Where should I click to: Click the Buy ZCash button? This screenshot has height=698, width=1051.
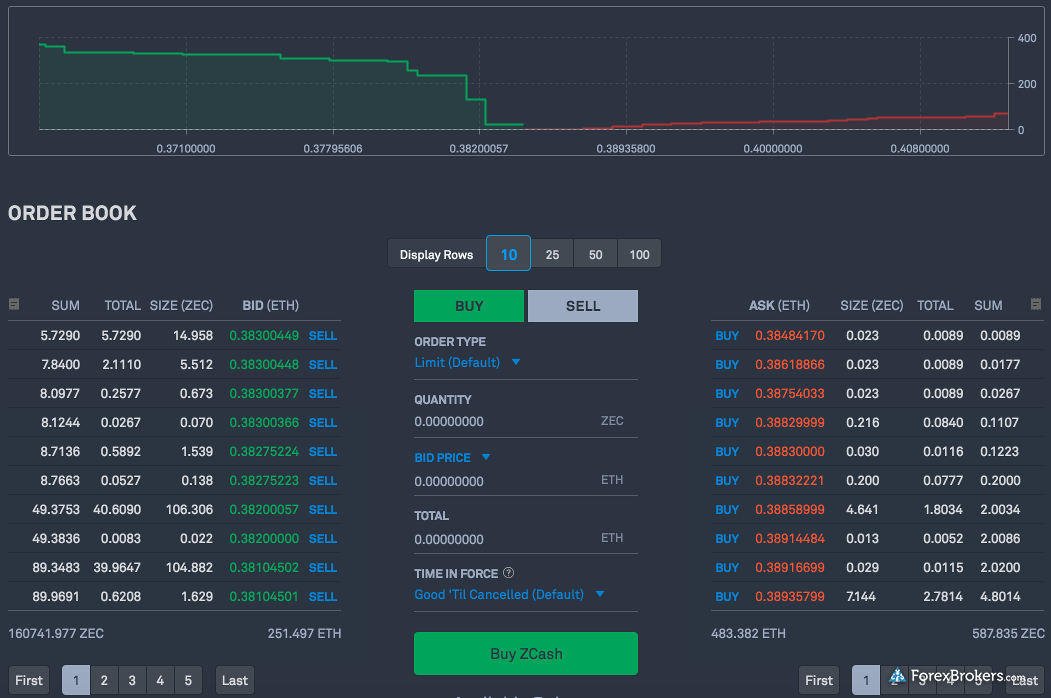[x=526, y=654]
